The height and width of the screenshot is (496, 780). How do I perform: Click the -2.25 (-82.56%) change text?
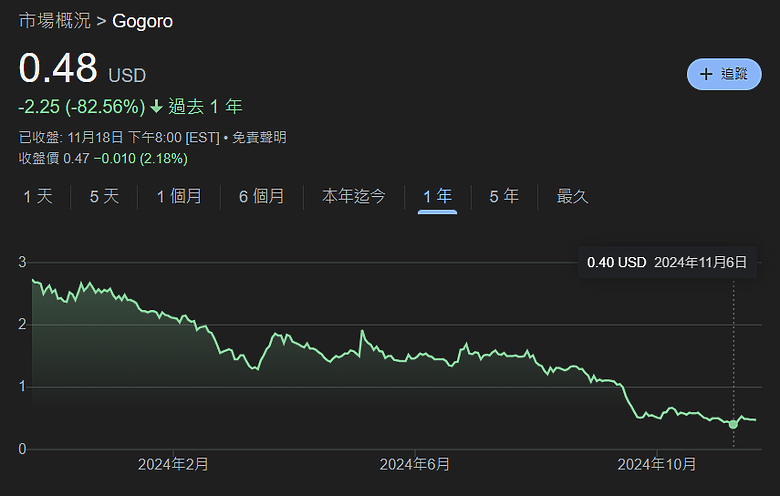tap(82, 106)
